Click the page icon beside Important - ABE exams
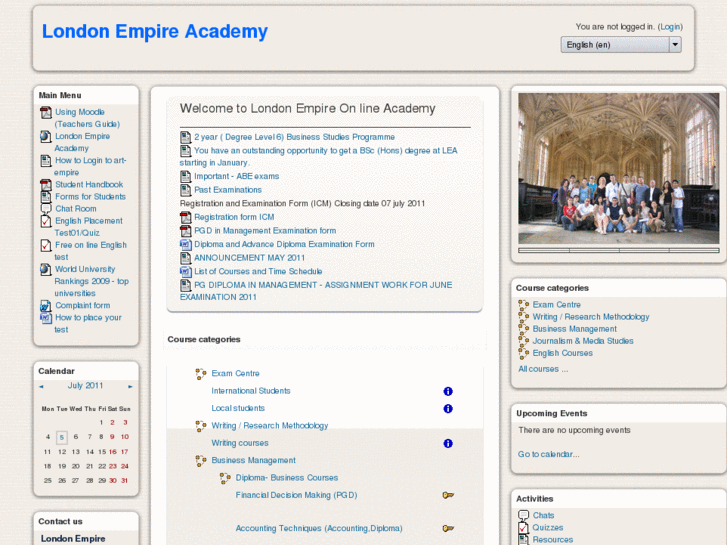Screen dimensions: 727x545 click(185, 177)
